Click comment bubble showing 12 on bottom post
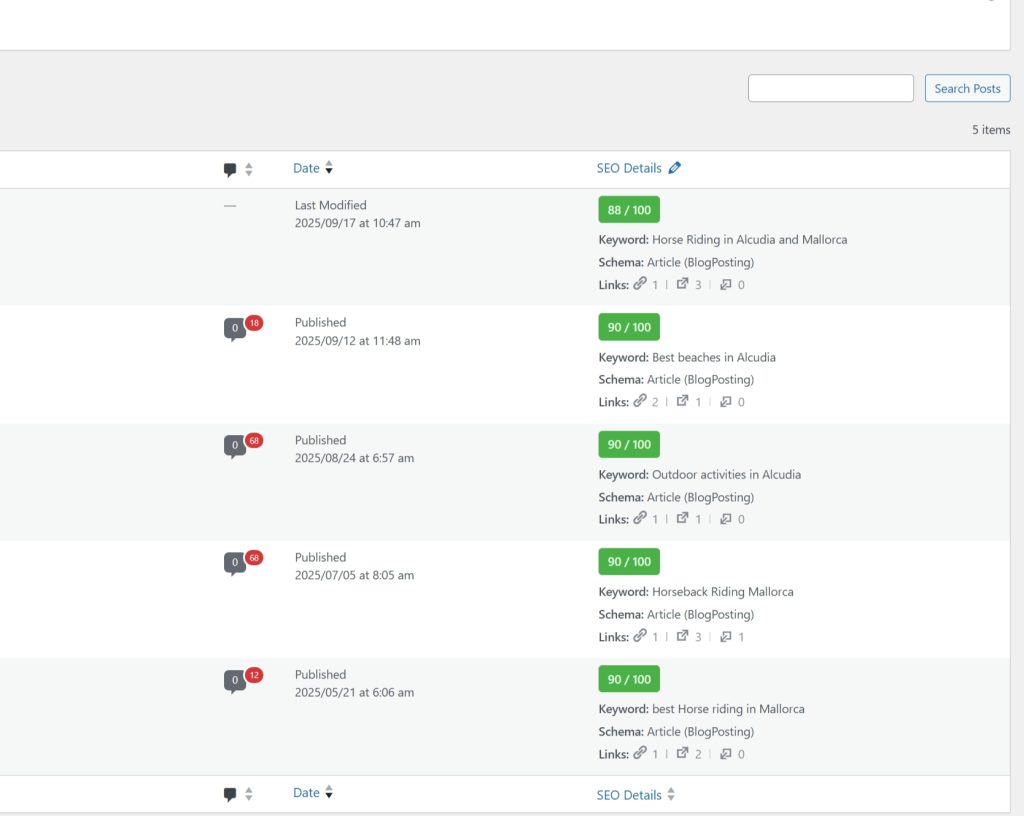The image size is (1024, 816). [234, 679]
